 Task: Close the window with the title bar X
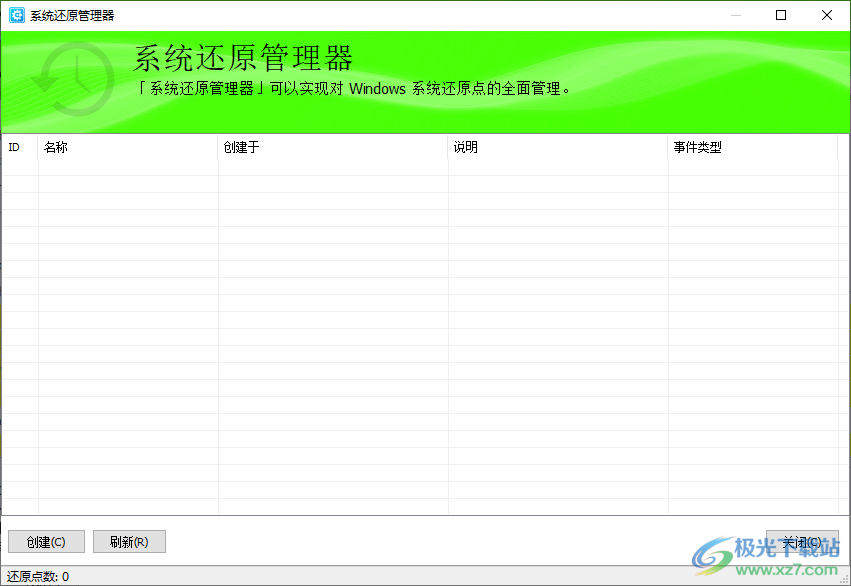tap(827, 15)
